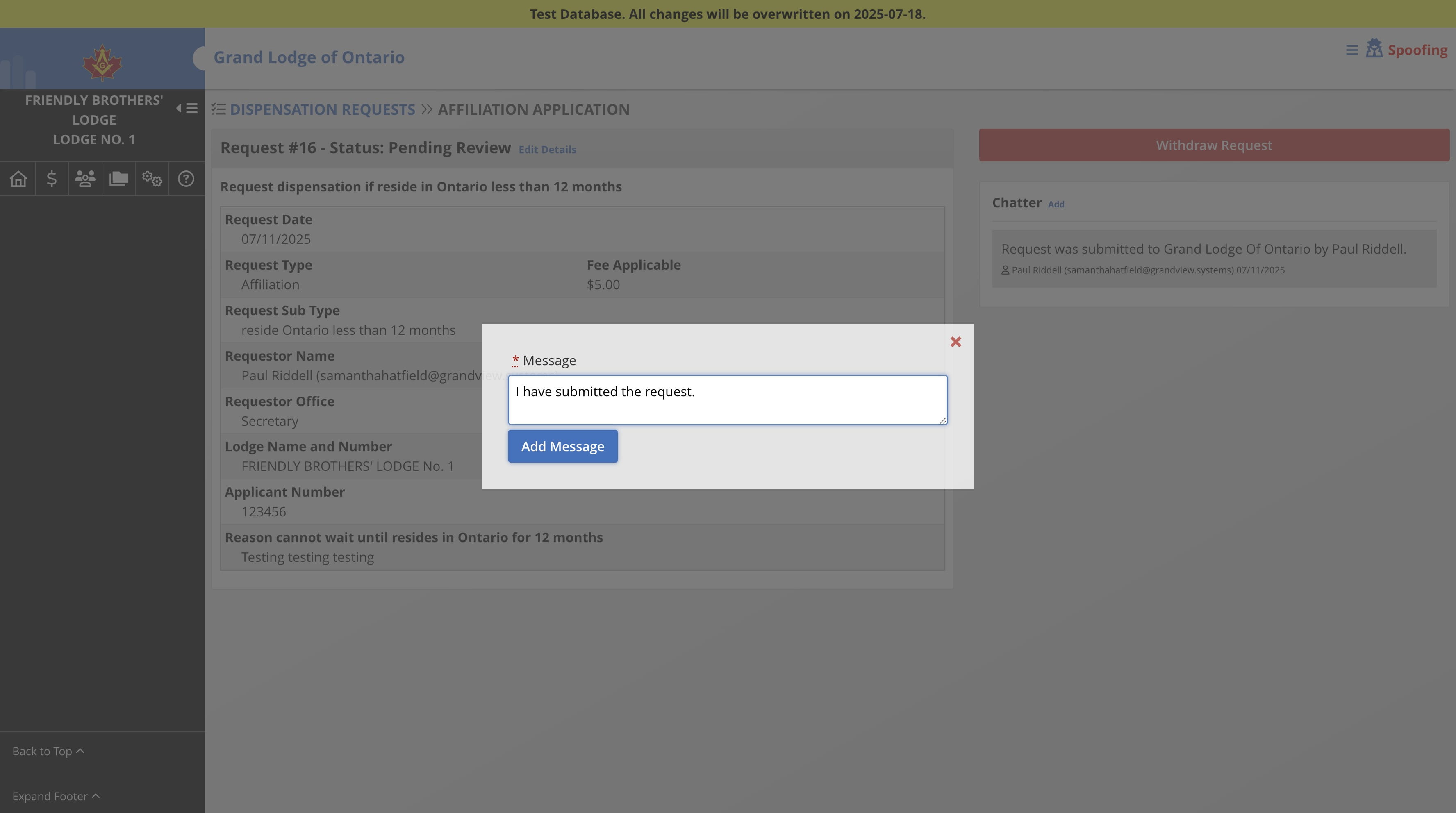Click Back to Top in sidebar

(x=48, y=752)
